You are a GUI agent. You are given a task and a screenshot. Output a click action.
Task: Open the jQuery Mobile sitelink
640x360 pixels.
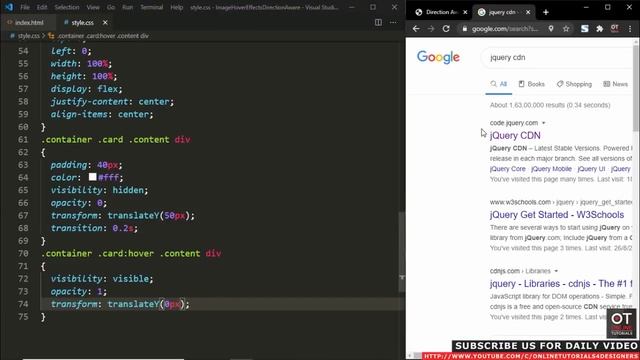551,169
